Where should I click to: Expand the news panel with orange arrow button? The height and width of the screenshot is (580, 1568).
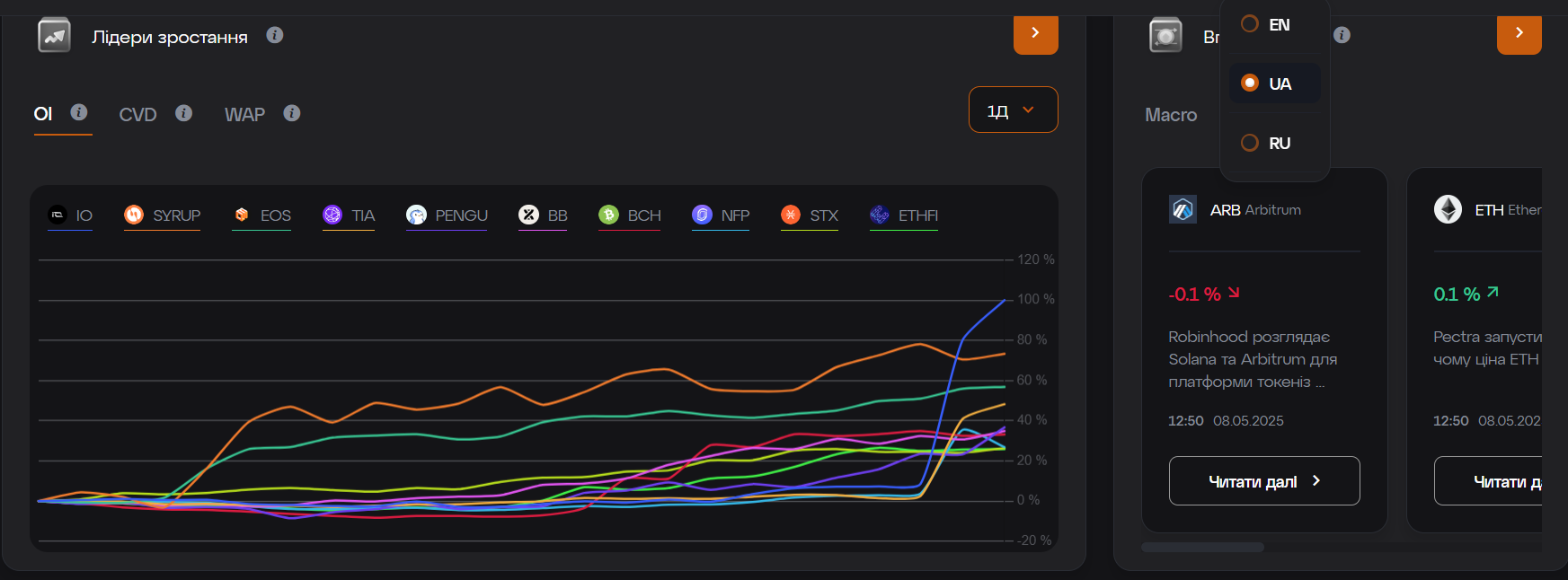pos(1519,34)
